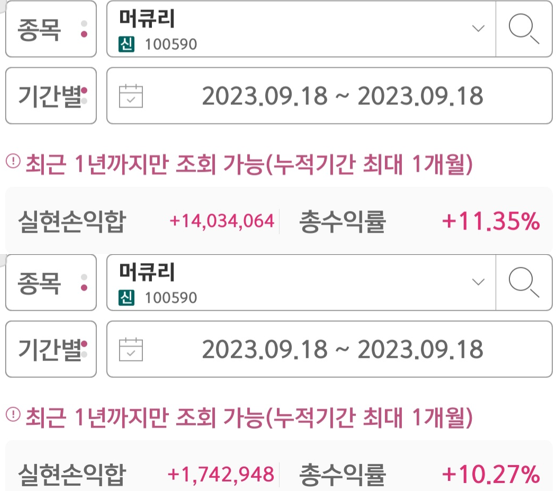Tap the green 신 badge next to upper 100590

click(x=126, y=44)
